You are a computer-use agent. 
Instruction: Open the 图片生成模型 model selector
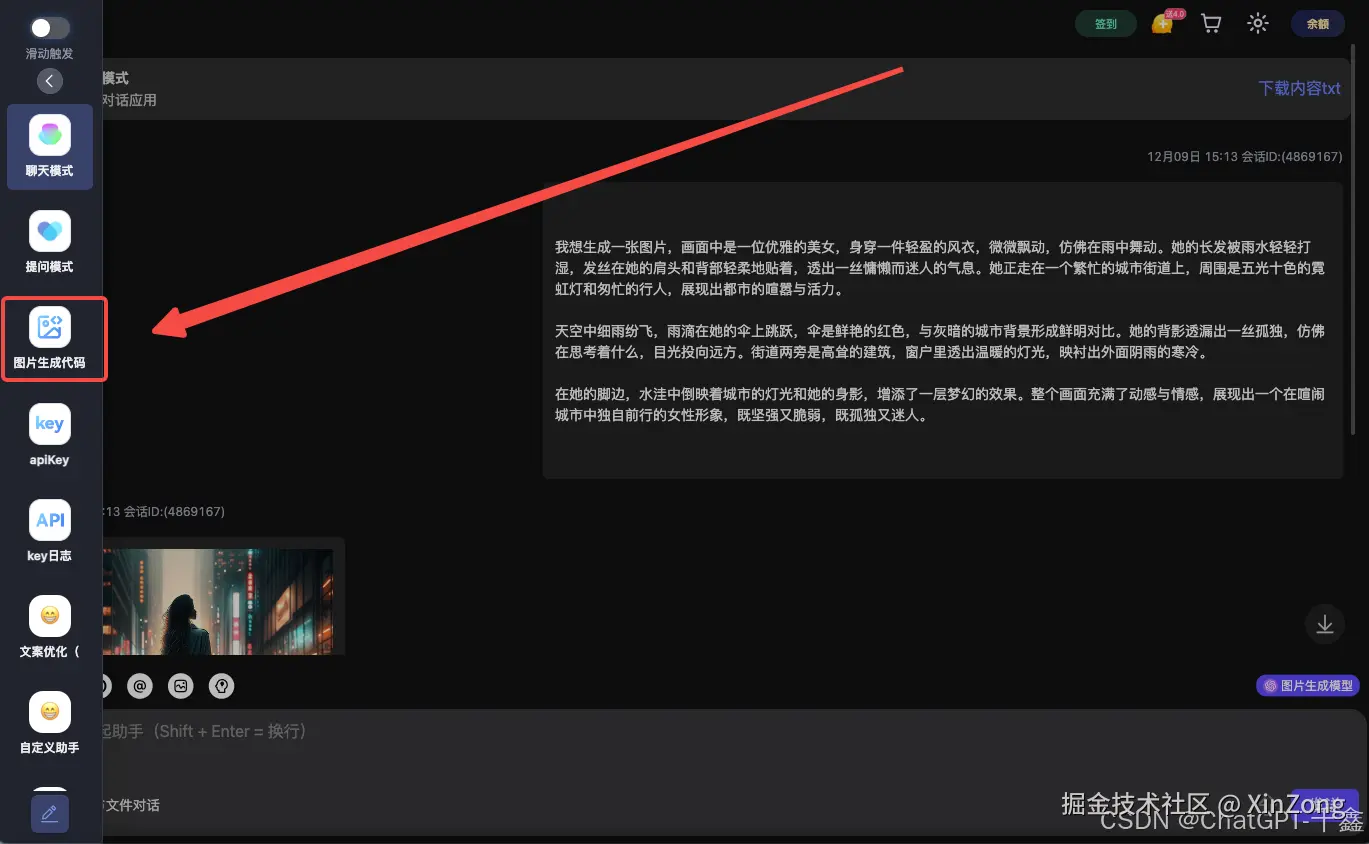click(x=1307, y=685)
